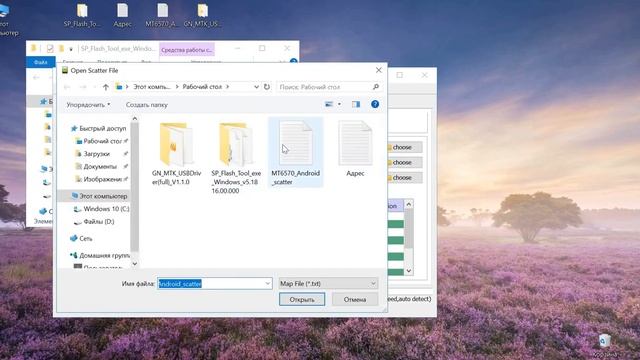The height and width of the screenshot is (360, 640).
Task: Select Изображения in the navigation tree
Action: coord(99,179)
